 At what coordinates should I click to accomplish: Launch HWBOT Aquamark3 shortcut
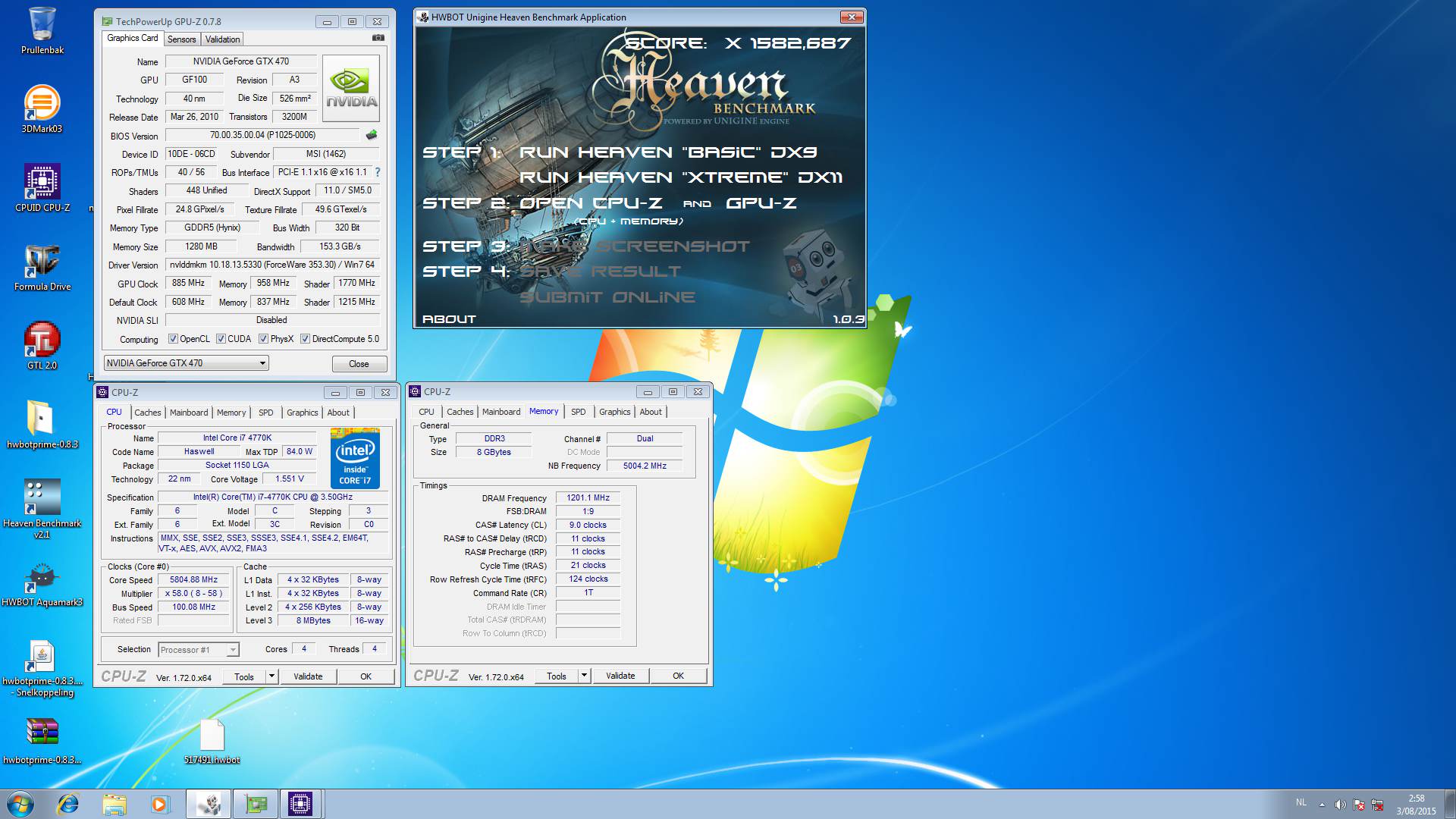click(42, 584)
